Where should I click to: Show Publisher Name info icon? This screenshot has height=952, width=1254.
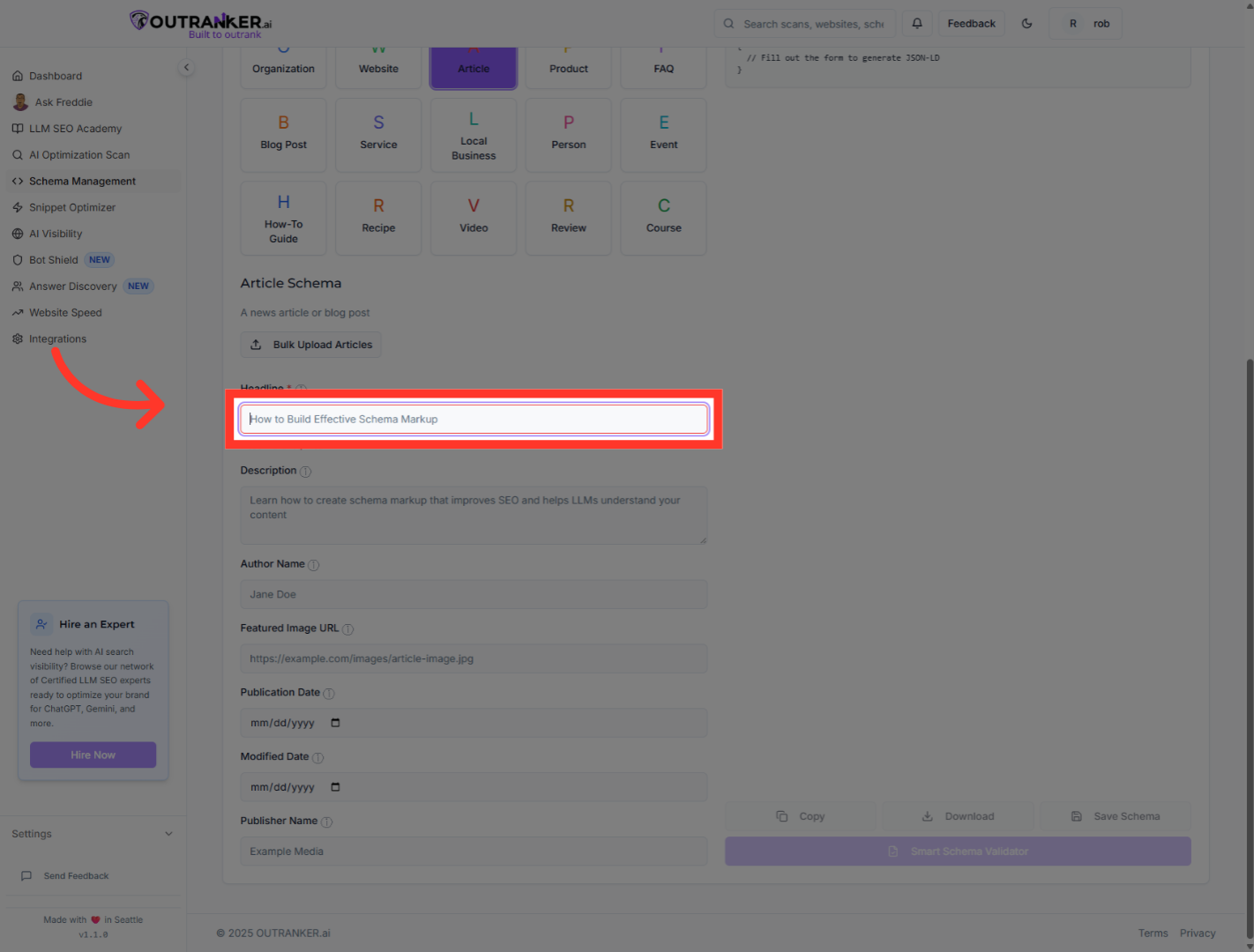[x=327, y=822]
